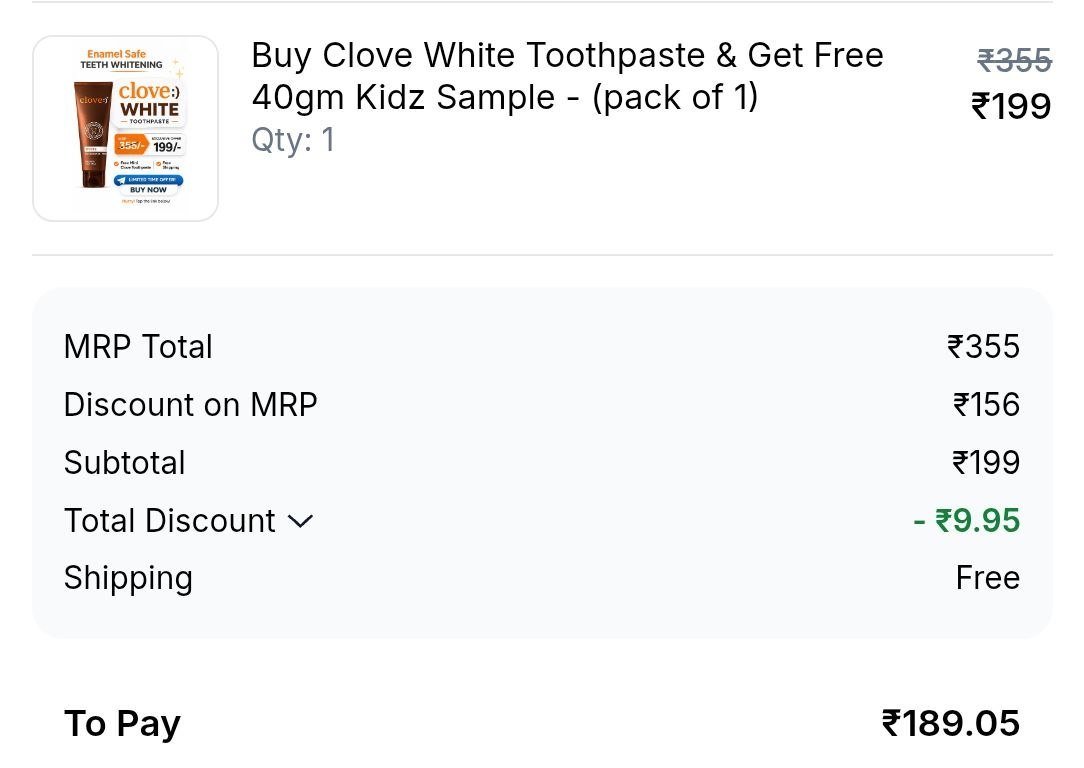Select the Qty: 1 label

(293, 140)
